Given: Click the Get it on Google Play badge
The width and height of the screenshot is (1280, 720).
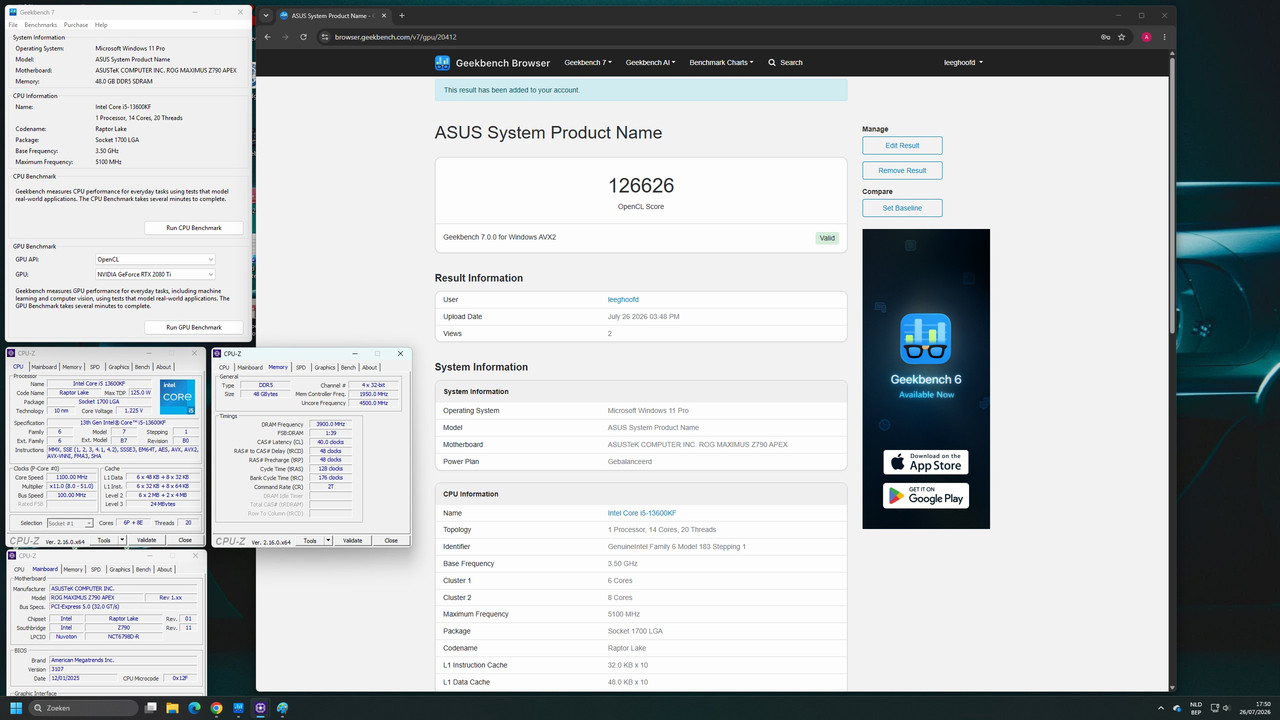Looking at the screenshot, I should click(x=926, y=494).
